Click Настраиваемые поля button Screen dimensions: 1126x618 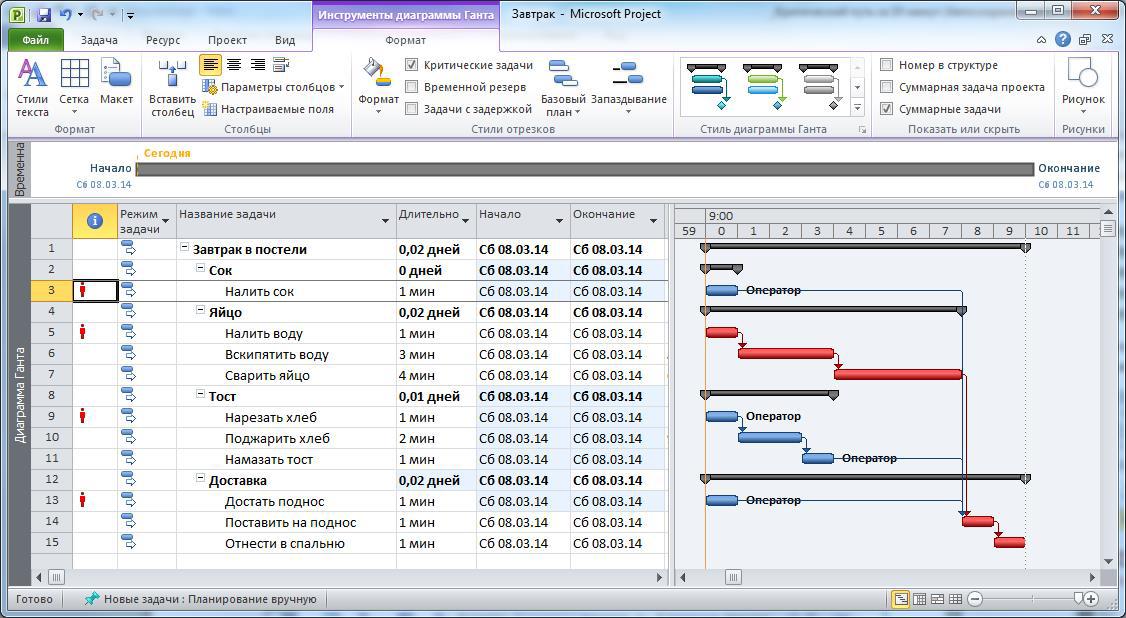coord(268,109)
